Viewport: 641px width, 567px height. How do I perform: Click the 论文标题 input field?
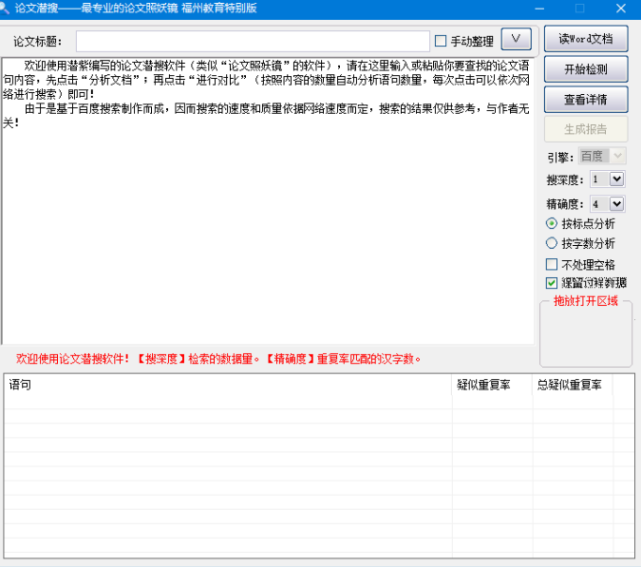[253, 41]
